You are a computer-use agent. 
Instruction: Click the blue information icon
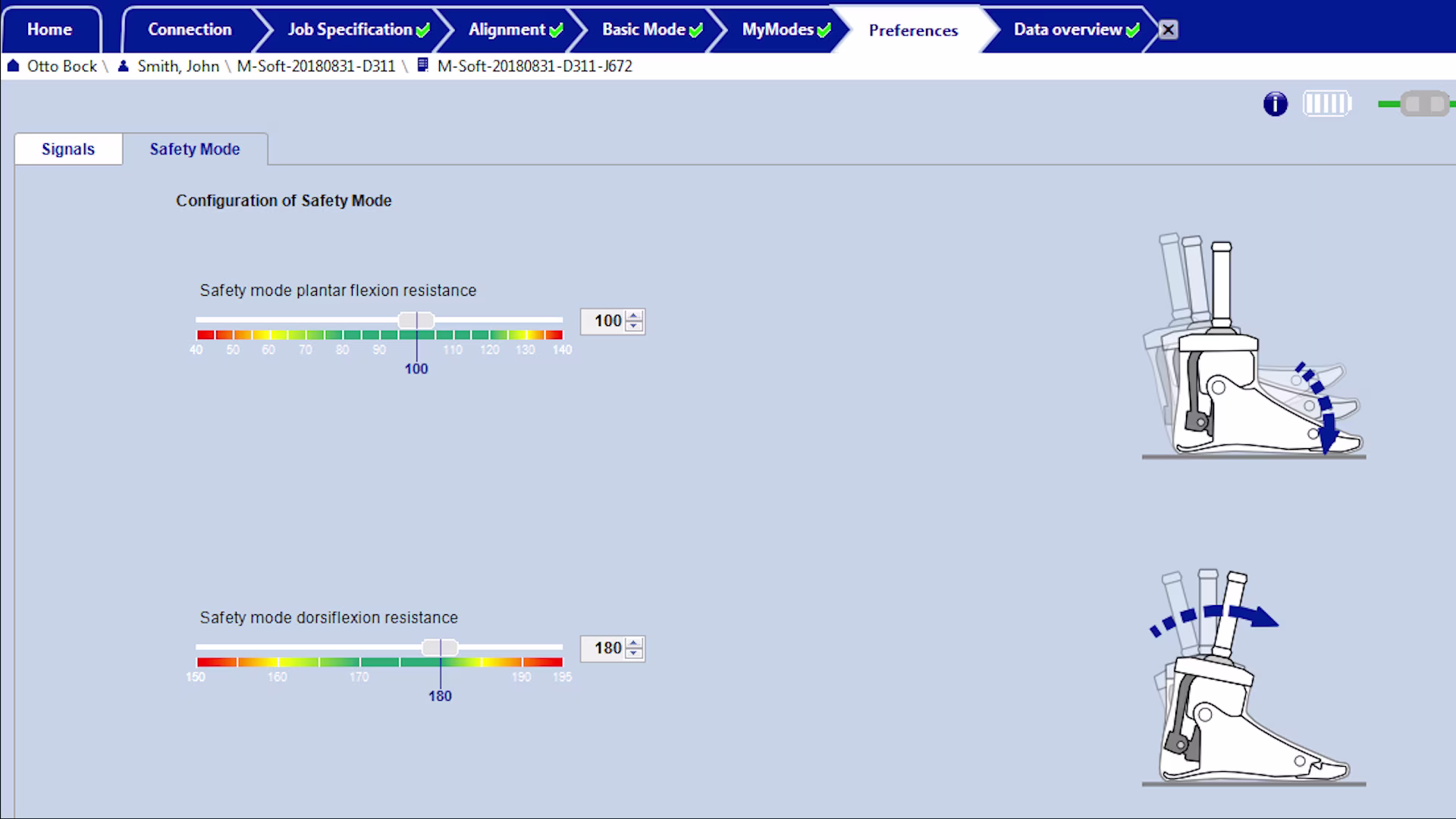tap(1275, 104)
